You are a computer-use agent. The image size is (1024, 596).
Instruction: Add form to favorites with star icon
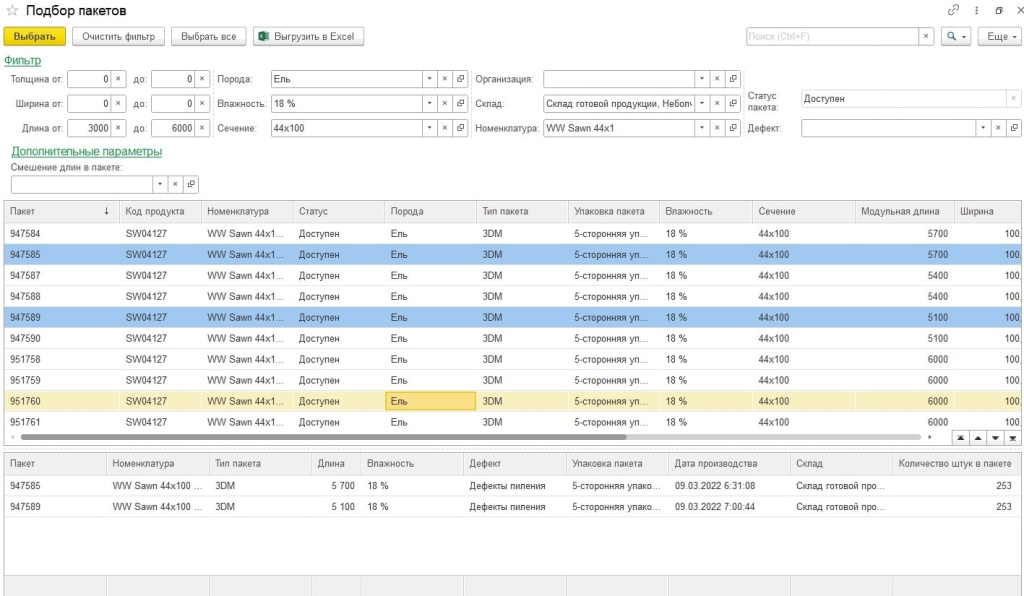coord(12,10)
